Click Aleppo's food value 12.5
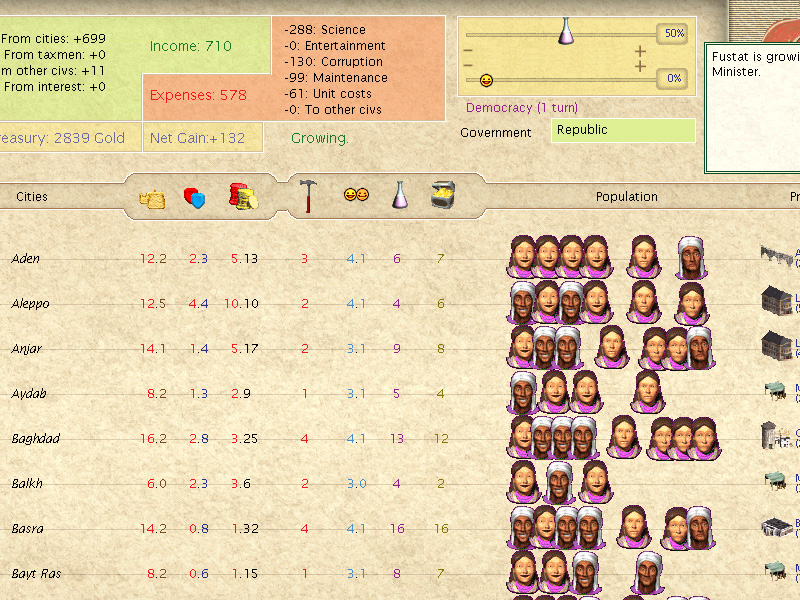The height and width of the screenshot is (600, 800). [153, 304]
